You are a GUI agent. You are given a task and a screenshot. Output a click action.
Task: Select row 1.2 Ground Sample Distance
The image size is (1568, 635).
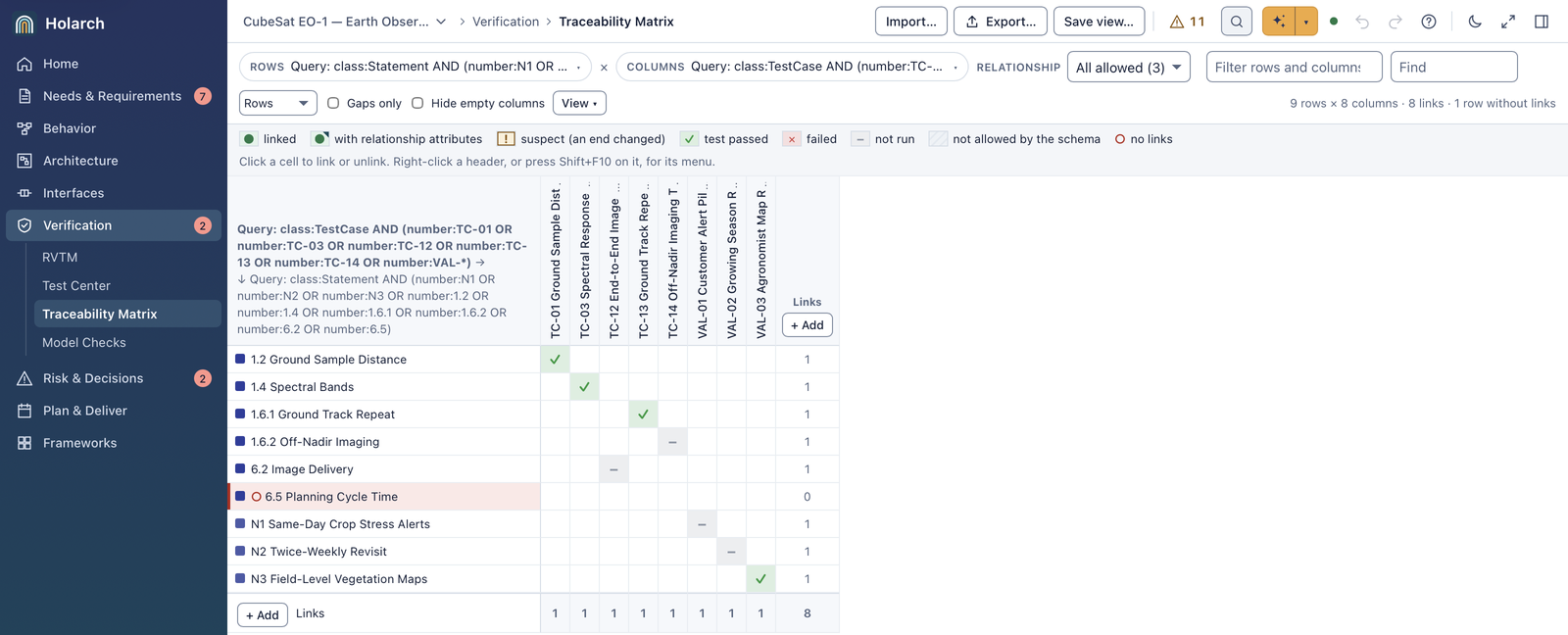[384, 360]
